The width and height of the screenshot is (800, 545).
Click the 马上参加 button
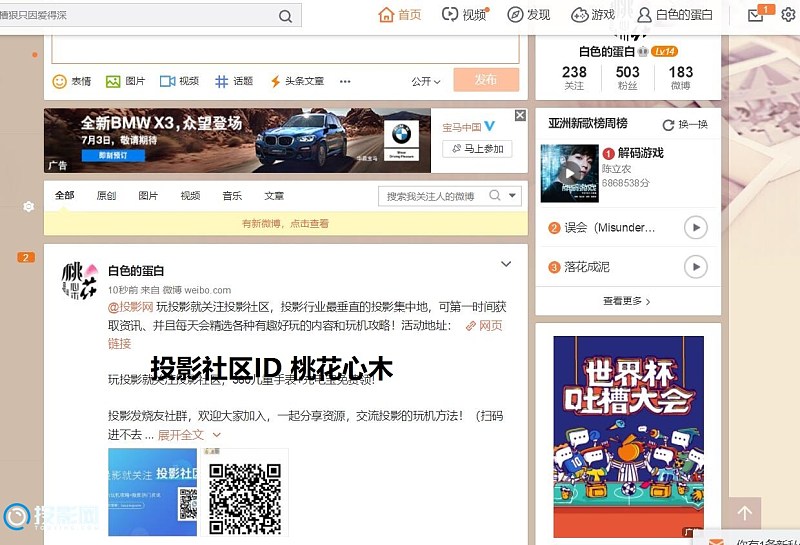(478, 148)
